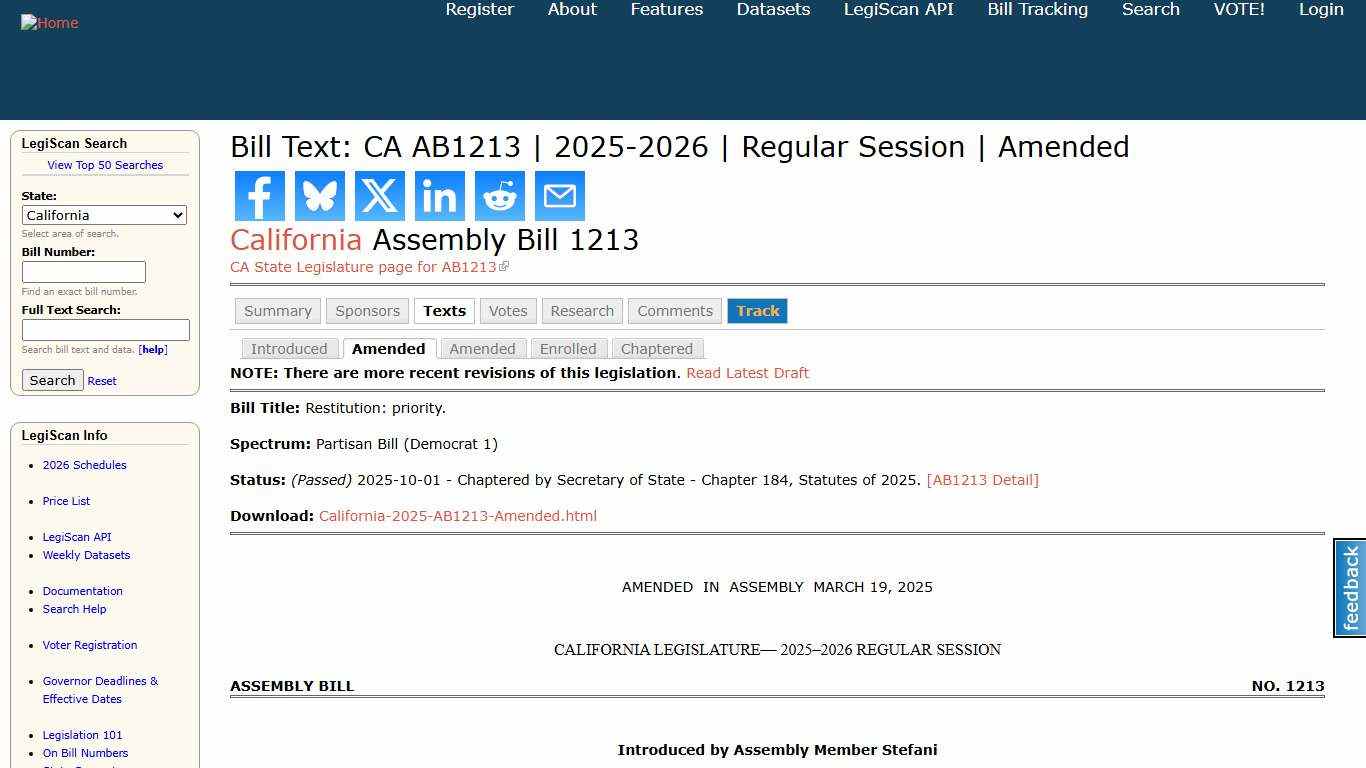View the Enrolled bill text
This screenshot has width=1366, height=768.
click(568, 348)
